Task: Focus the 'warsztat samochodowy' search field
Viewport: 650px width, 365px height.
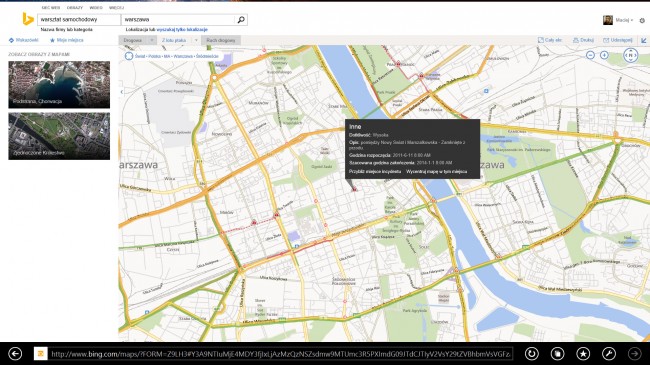Action: (x=79, y=19)
